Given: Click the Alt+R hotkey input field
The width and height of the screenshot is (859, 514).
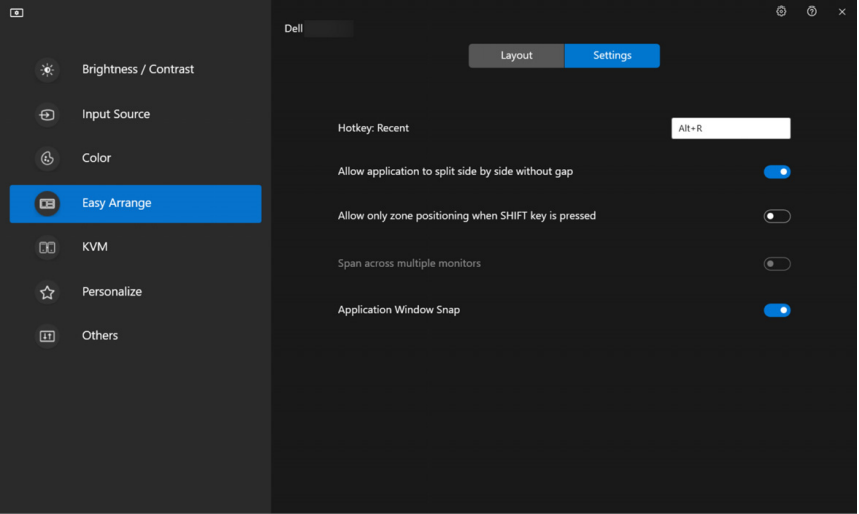Looking at the screenshot, I should click(x=730, y=128).
